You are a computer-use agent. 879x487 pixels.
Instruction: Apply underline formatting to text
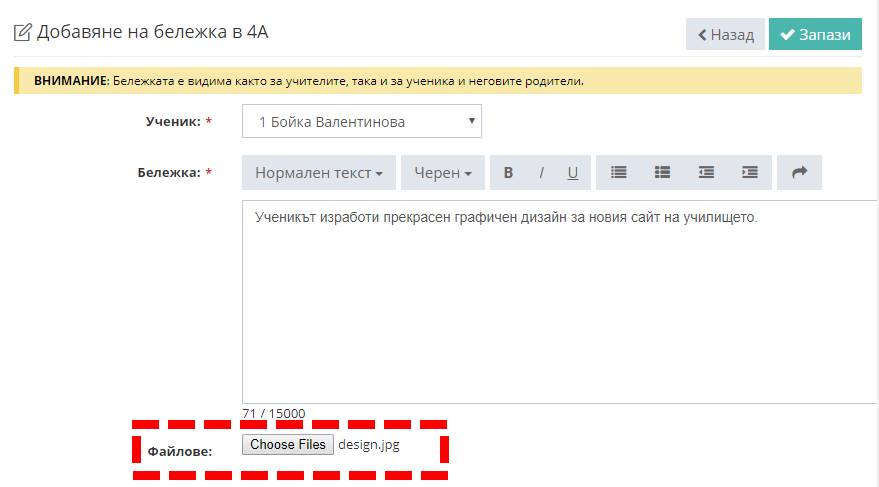[573, 173]
